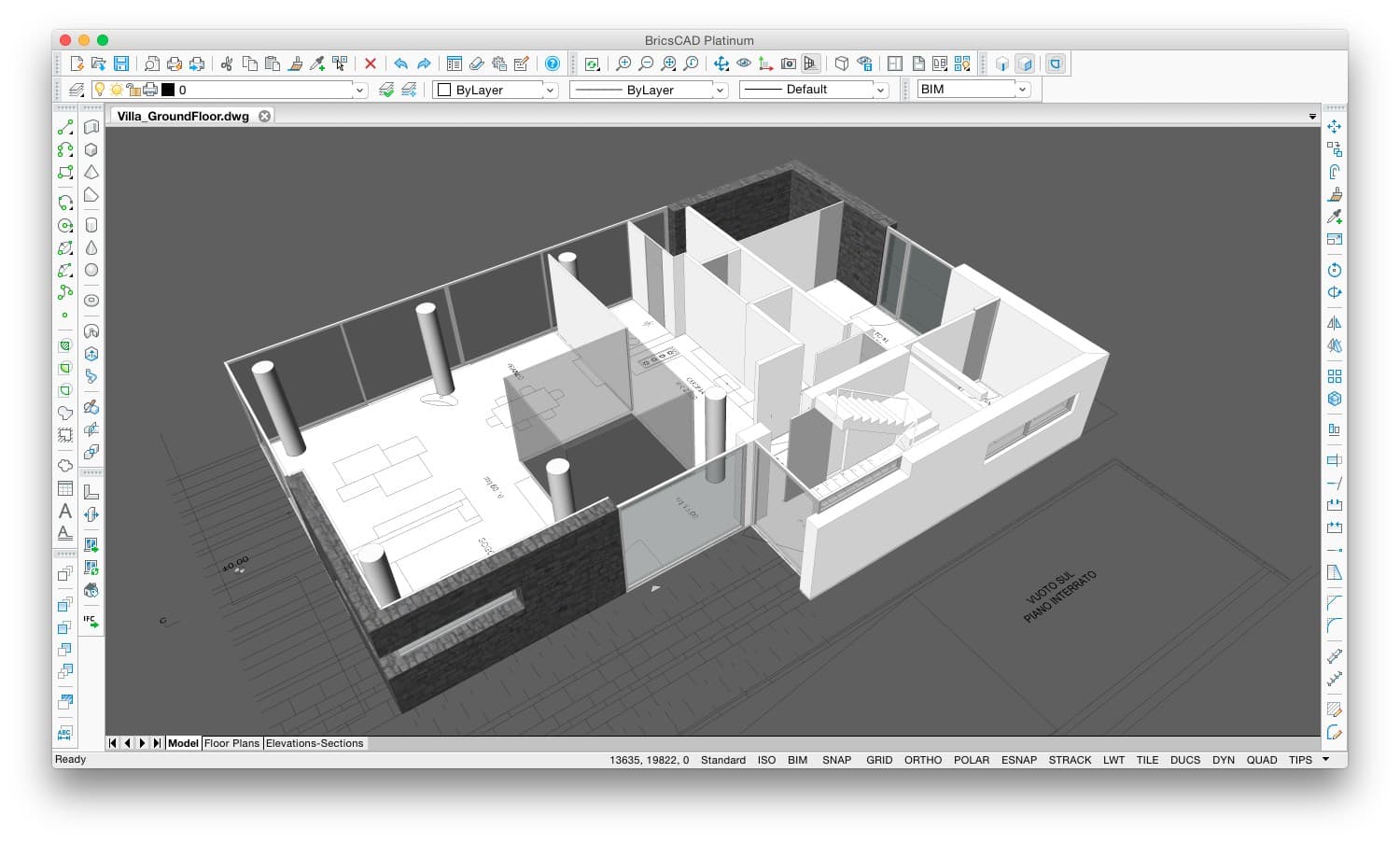
Task: Click the Open drawing folder icon
Action: pyautogui.click(x=99, y=63)
